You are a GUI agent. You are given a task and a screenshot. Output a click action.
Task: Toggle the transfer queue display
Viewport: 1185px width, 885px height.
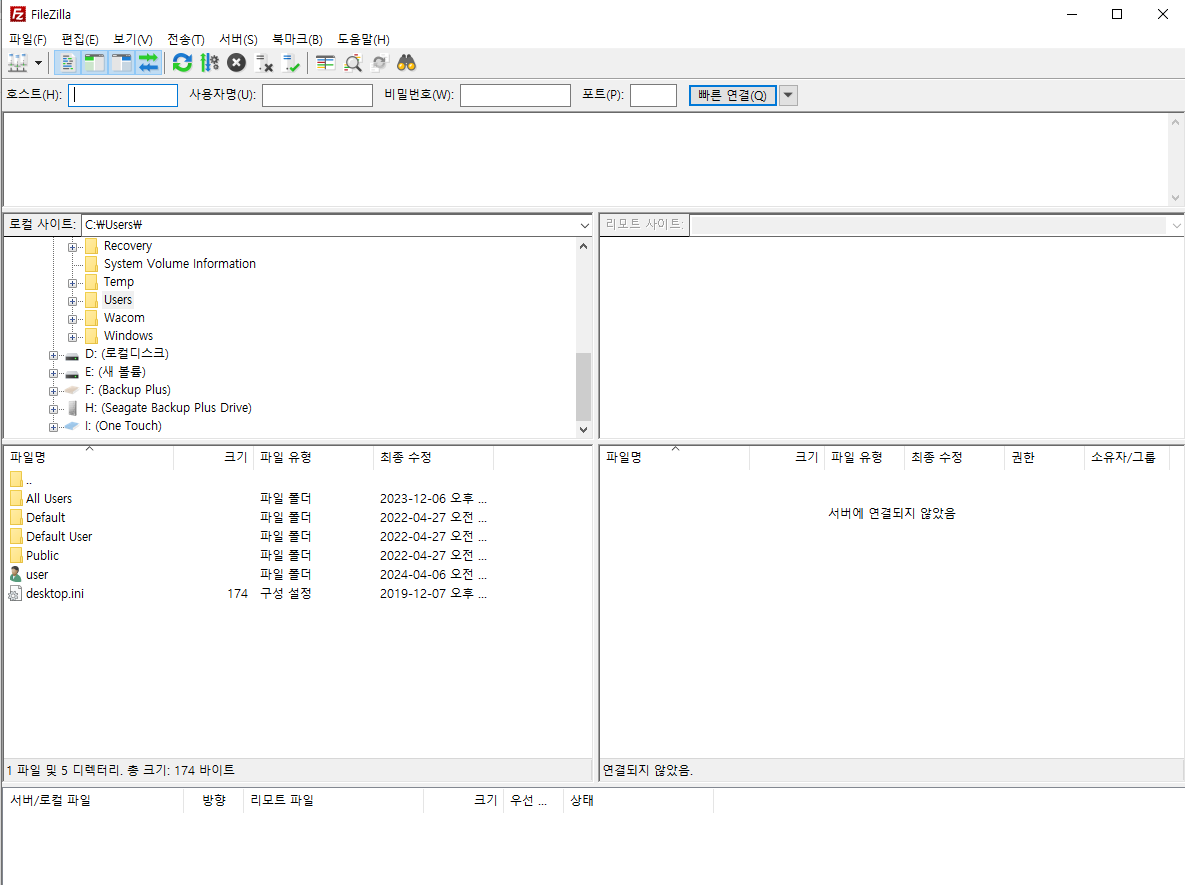point(149,63)
